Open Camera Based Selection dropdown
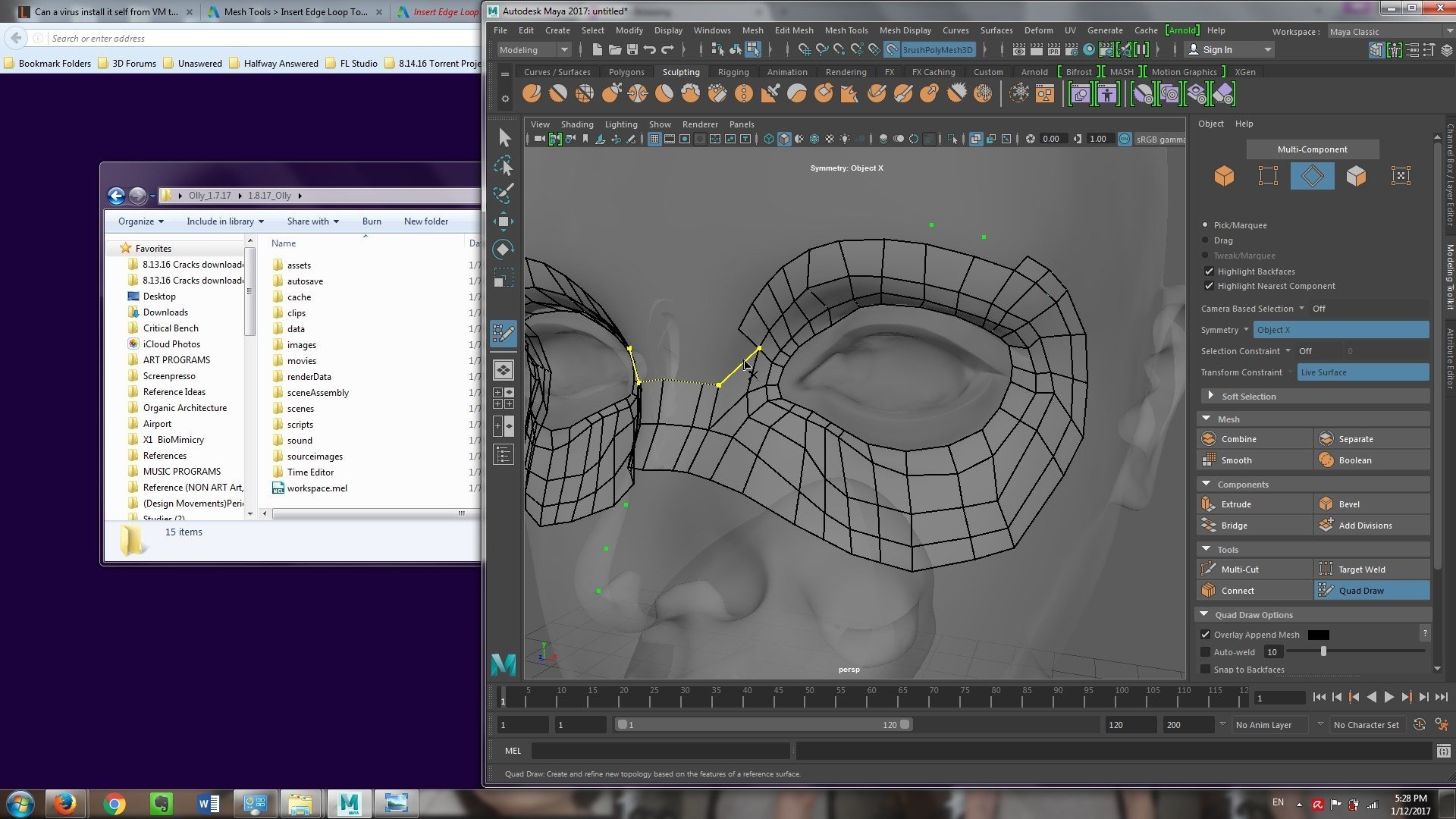The width and height of the screenshot is (1456, 819). 1301,309
